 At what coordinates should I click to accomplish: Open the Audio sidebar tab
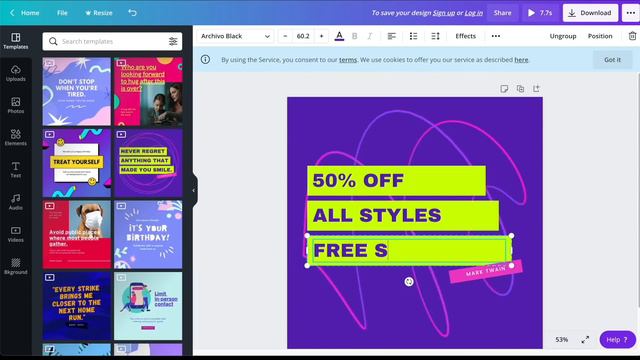tap(16, 202)
